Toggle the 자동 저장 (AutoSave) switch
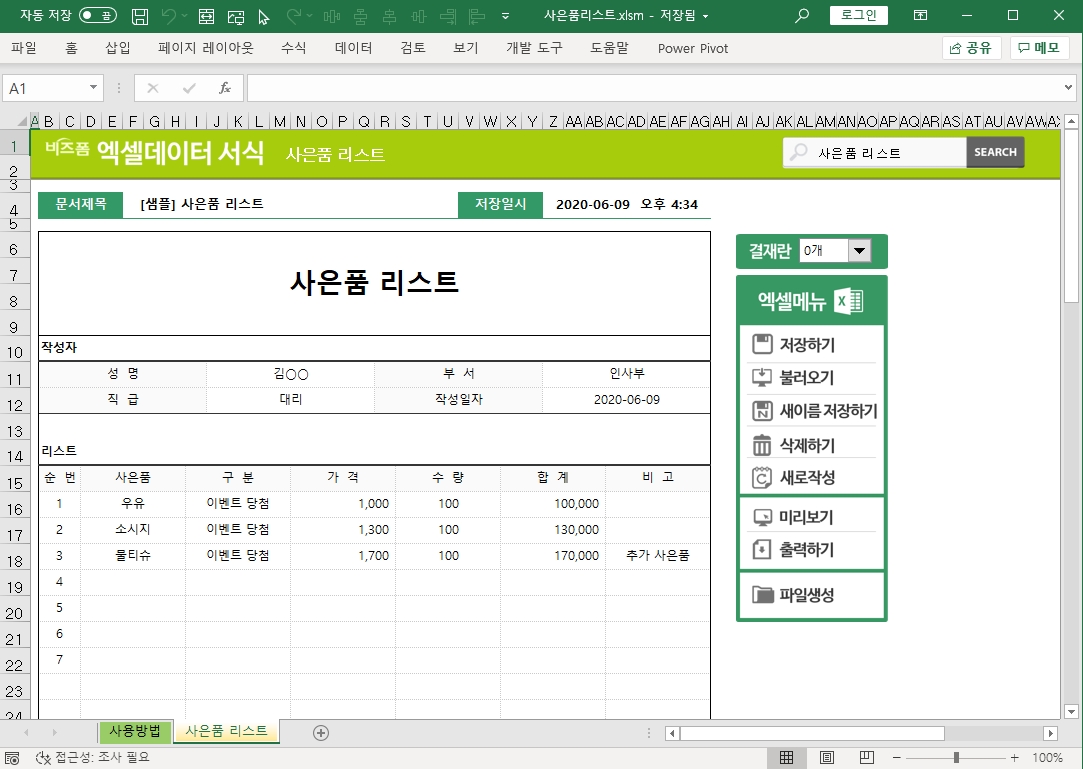 pyautogui.click(x=97, y=16)
